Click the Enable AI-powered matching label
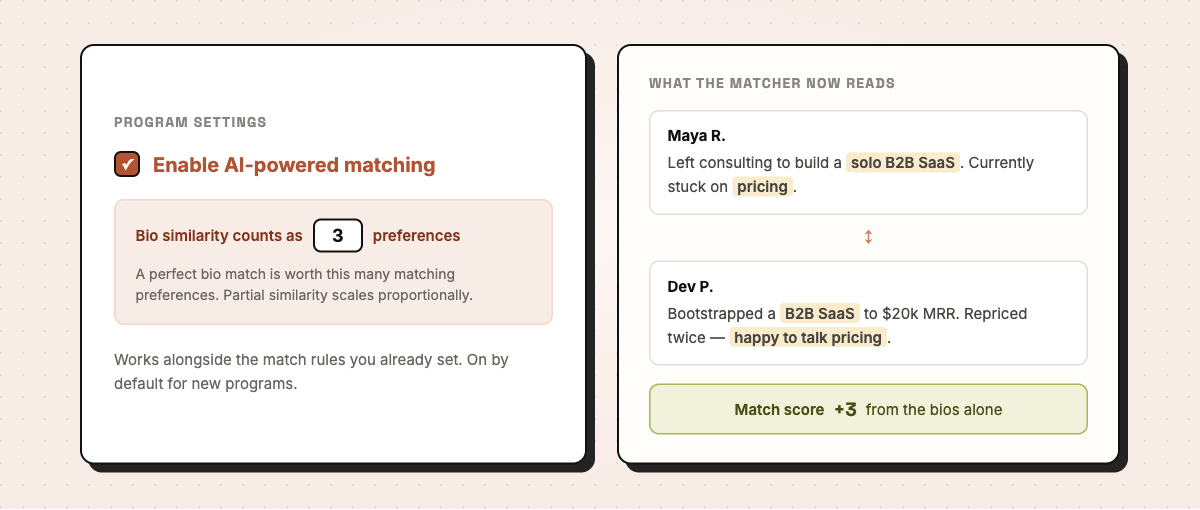The height and width of the screenshot is (510, 1200). [294, 165]
